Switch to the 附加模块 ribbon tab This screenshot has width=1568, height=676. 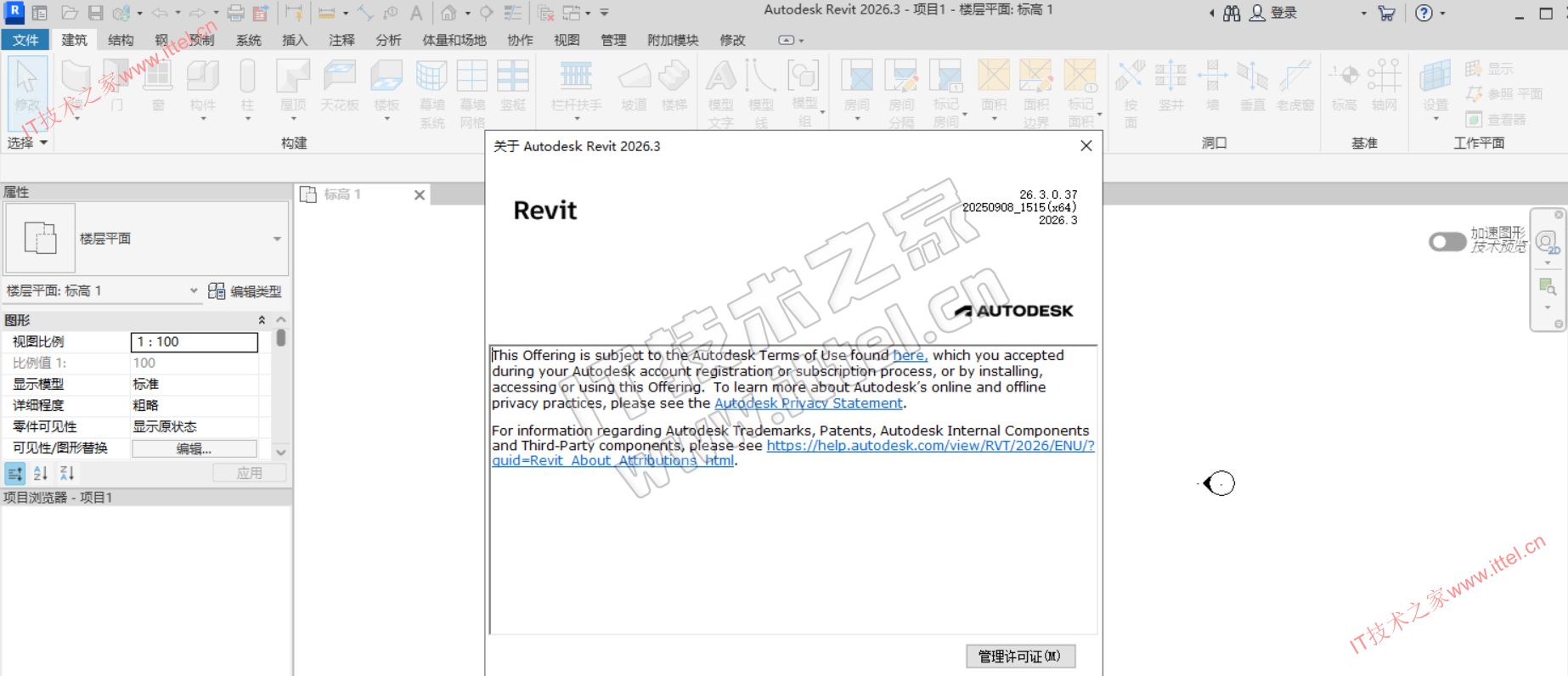pyautogui.click(x=673, y=40)
